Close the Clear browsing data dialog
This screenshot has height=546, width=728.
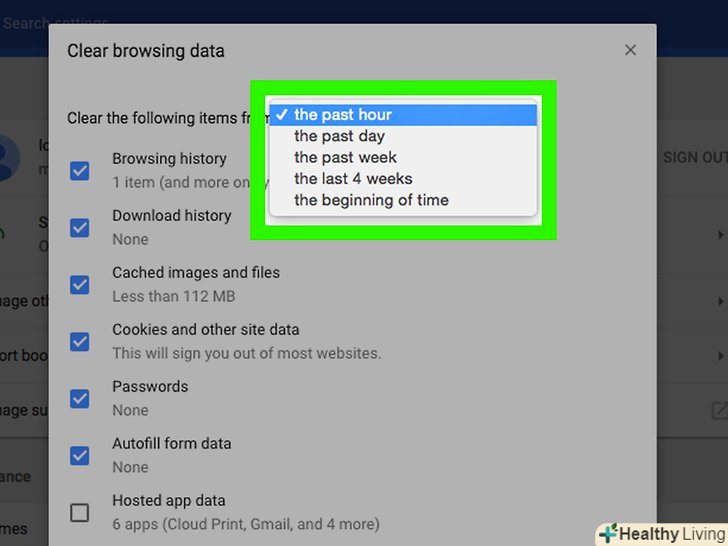click(630, 50)
